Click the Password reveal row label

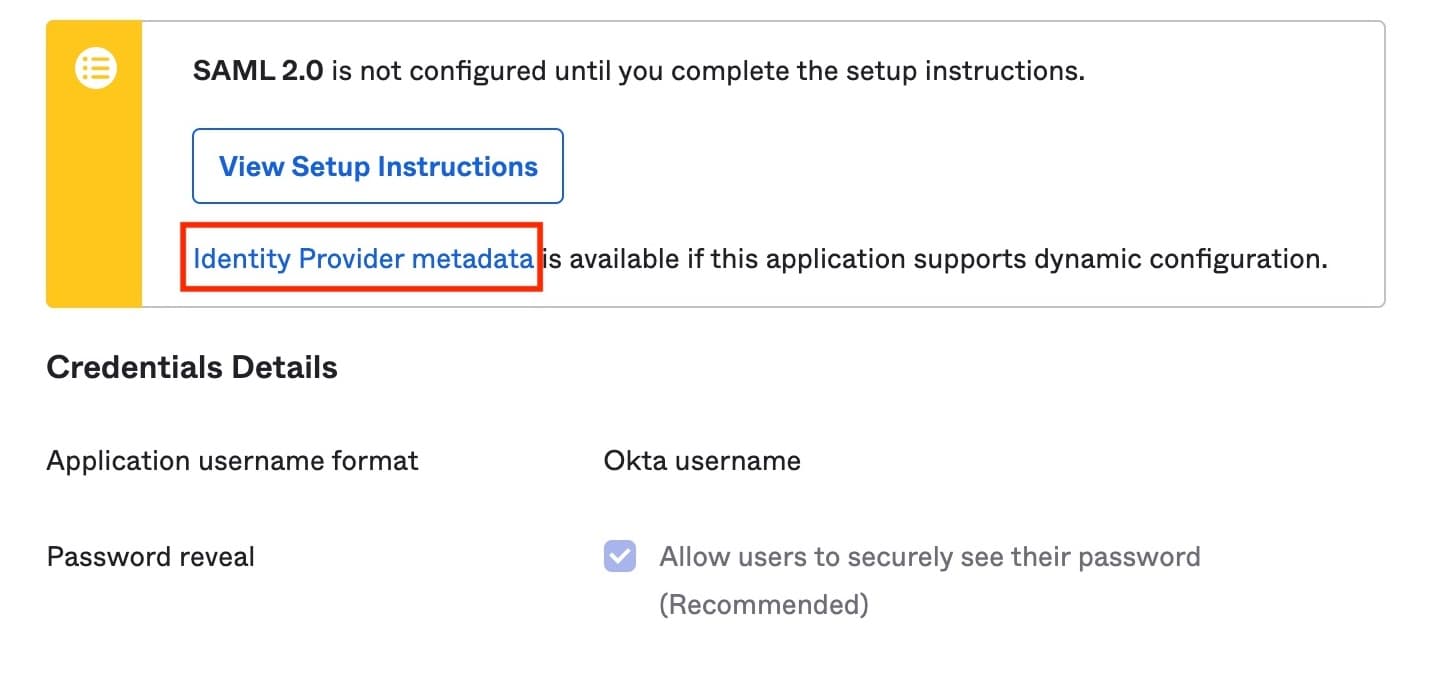tap(150, 556)
